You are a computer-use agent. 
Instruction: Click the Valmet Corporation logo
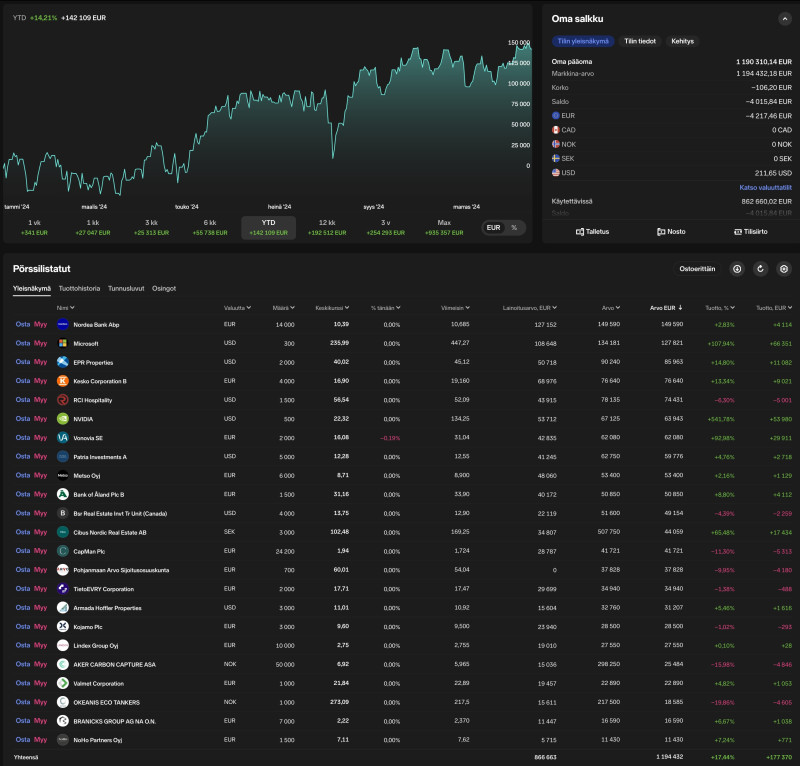(x=63, y=683)
